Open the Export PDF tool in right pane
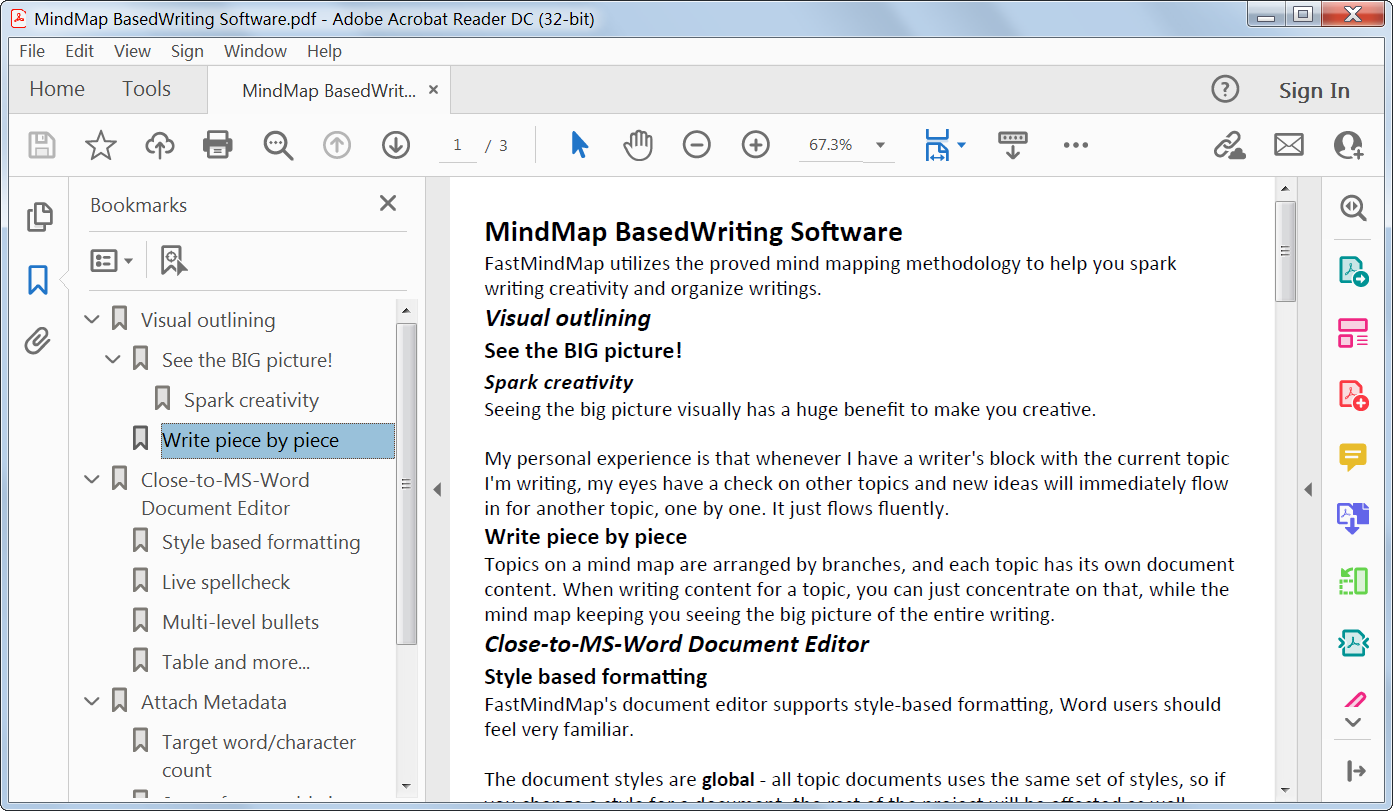Image resolution: width=1393 pixels, height=811 pixels. click(1353, 270)
